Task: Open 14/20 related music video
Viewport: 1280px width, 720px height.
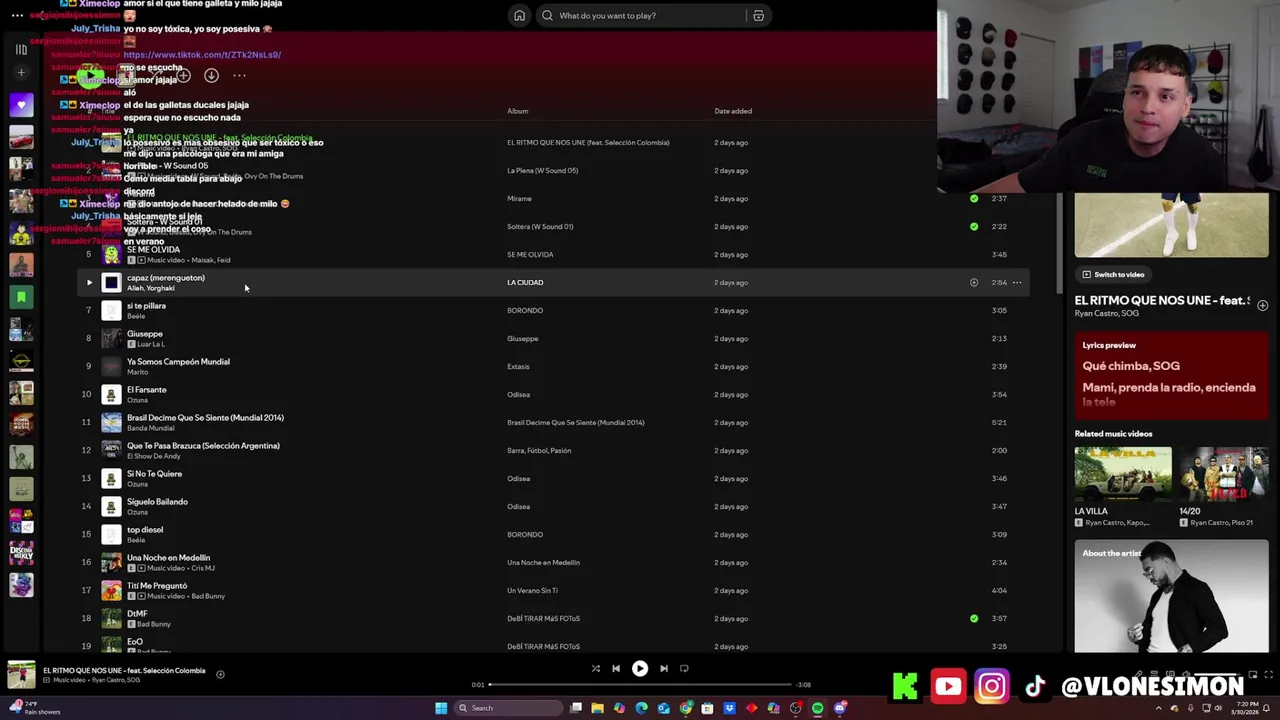Action: point(1224,487)
